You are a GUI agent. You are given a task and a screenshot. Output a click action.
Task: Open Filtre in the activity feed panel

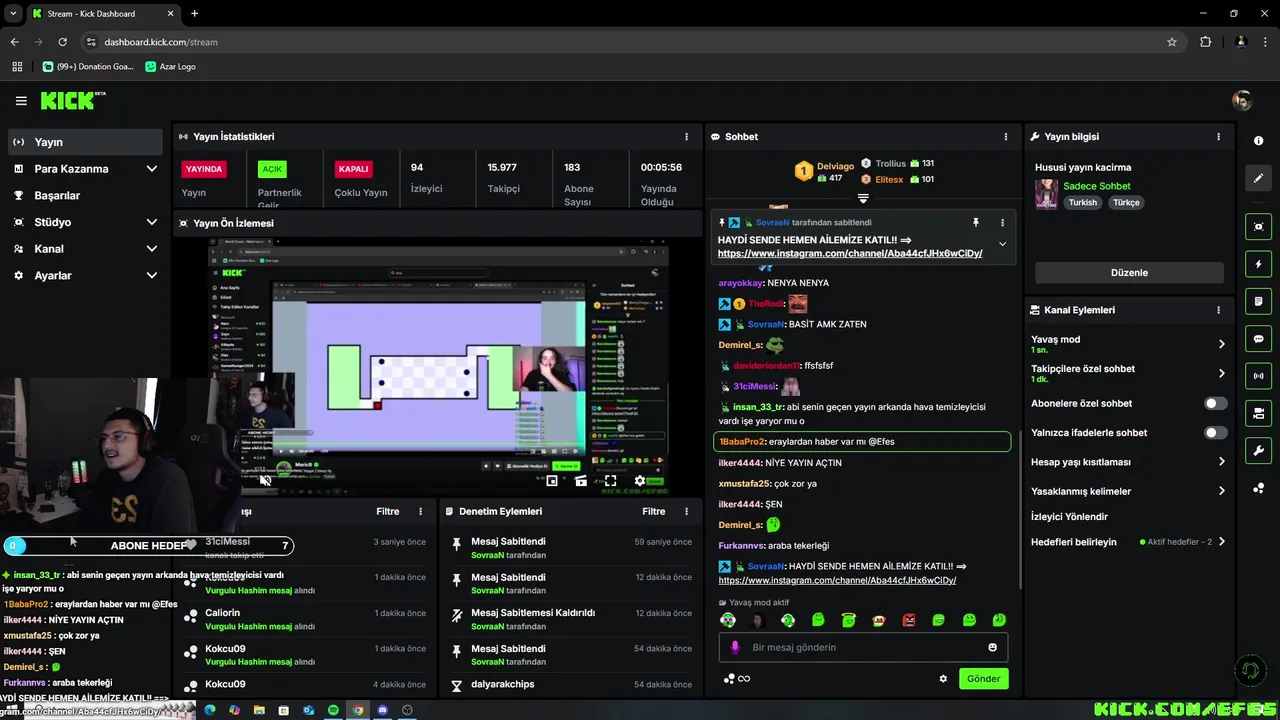click(x=387, y=512)
